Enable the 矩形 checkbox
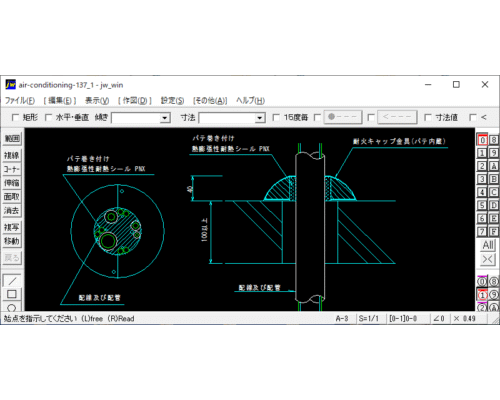500x400 pixels. coord(15,117)
